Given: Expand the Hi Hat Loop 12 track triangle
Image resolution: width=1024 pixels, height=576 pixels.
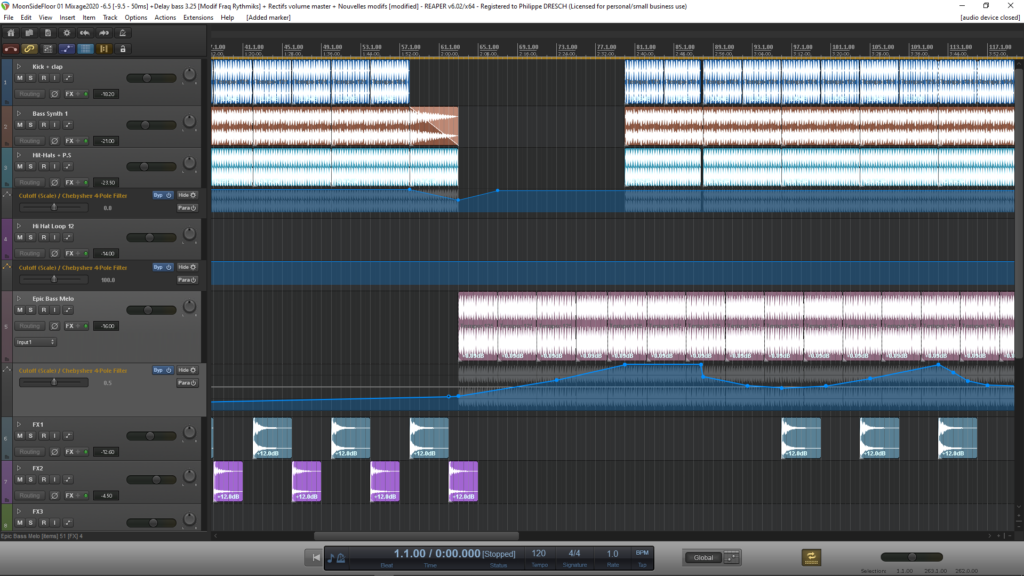Looking at the screenshot, I should point(19,226).
